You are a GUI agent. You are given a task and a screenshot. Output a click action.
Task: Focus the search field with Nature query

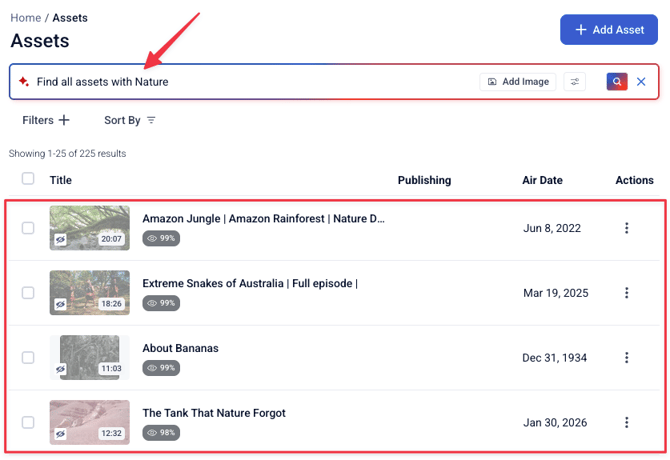250,82
